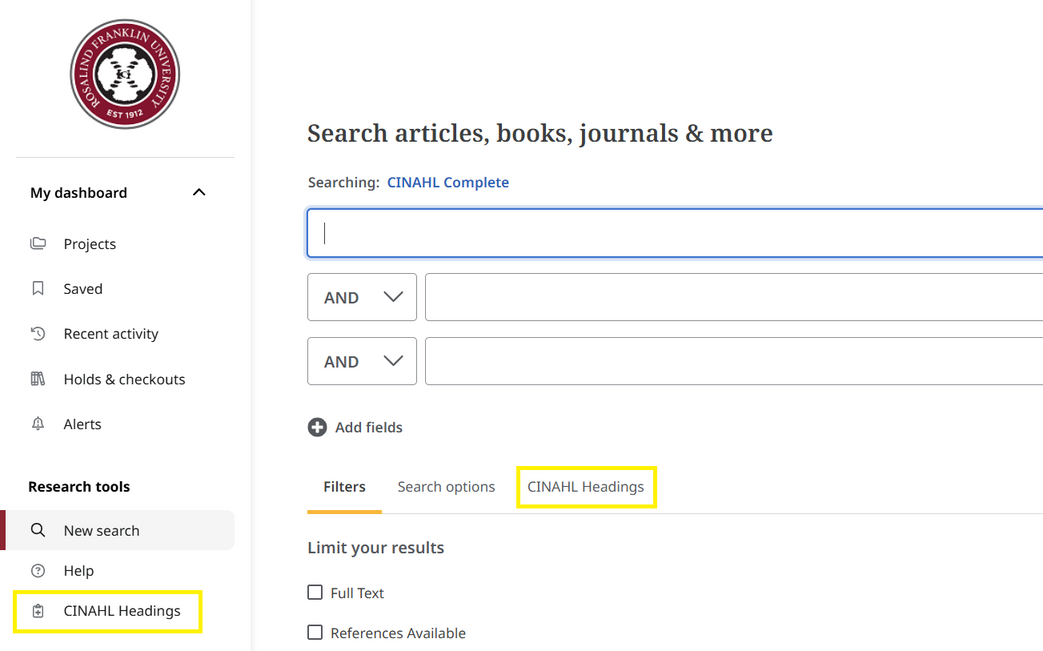1043x651 pixels.
Task: Go to Holds & checkouts
Action: [x=124, y=379]
